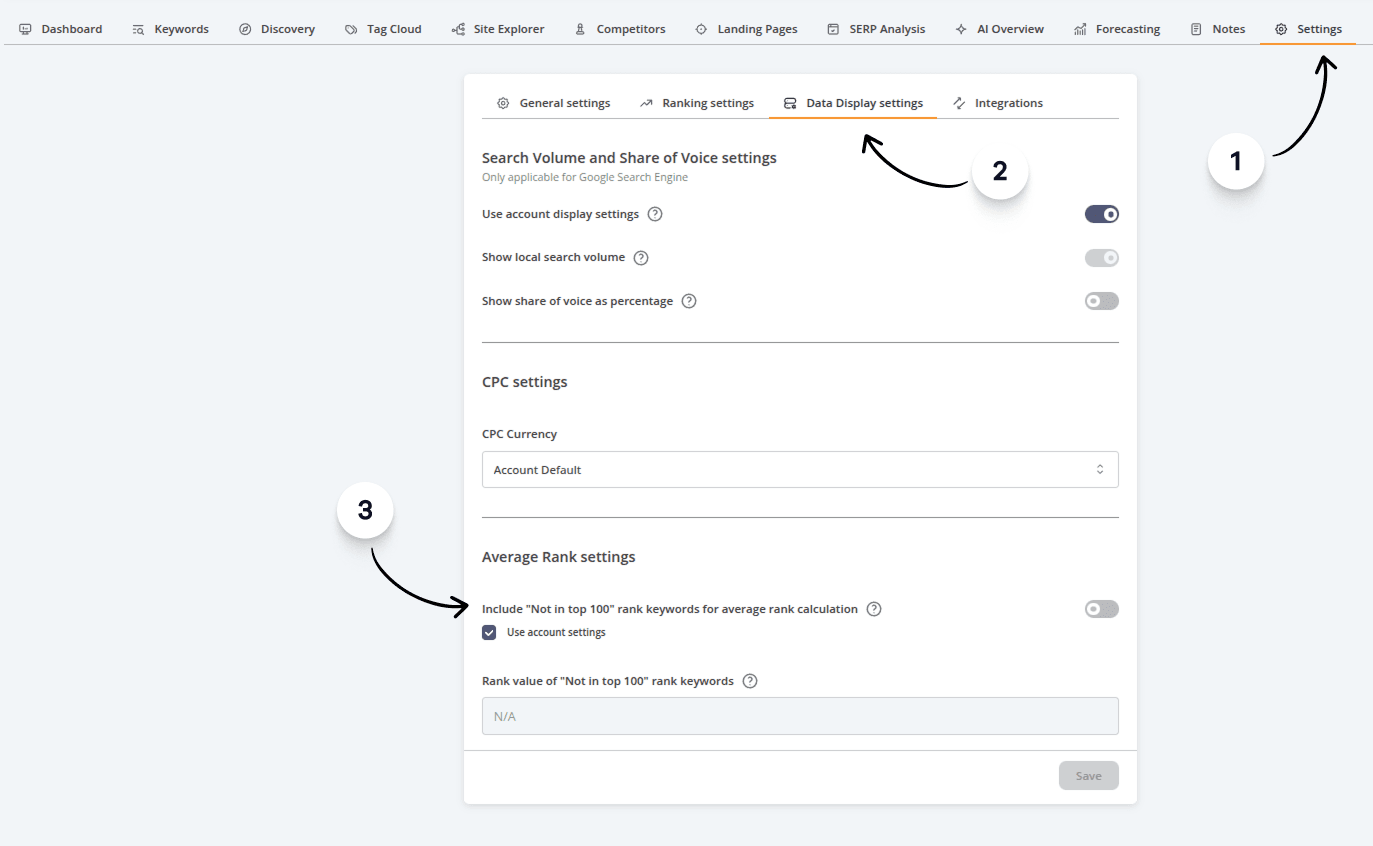Switch to Tag Cloud tab
1373x846 pixels.
point(383,29)
